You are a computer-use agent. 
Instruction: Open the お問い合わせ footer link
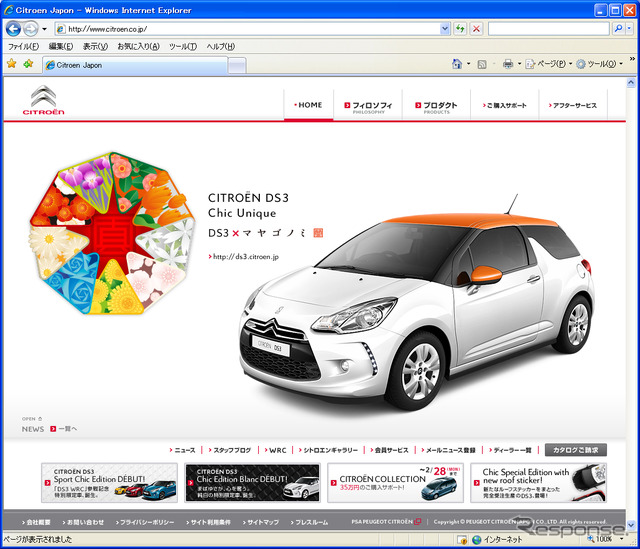pos(83,522)
